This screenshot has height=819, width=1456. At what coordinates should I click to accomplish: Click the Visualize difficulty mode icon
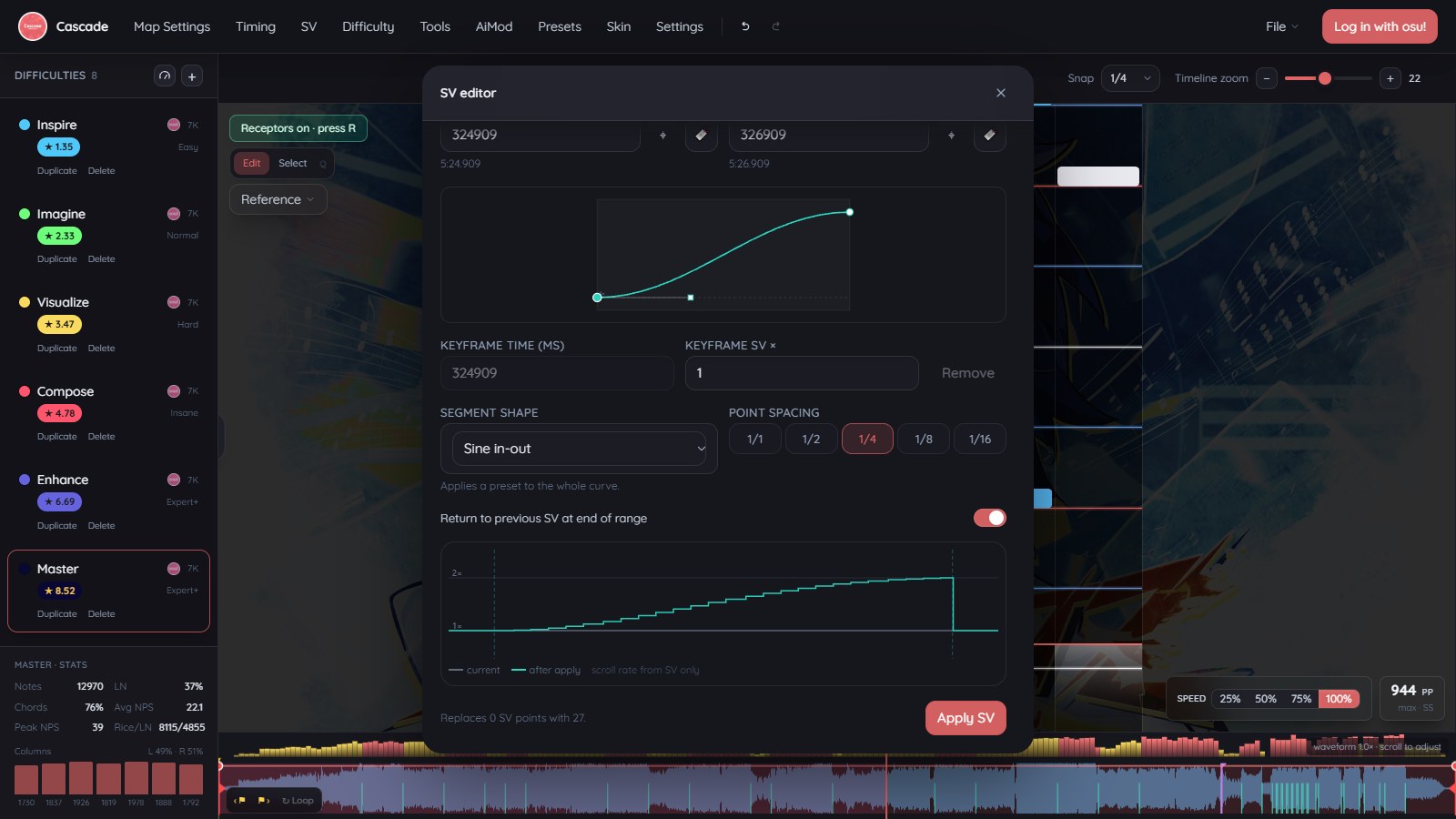point(174,302)
